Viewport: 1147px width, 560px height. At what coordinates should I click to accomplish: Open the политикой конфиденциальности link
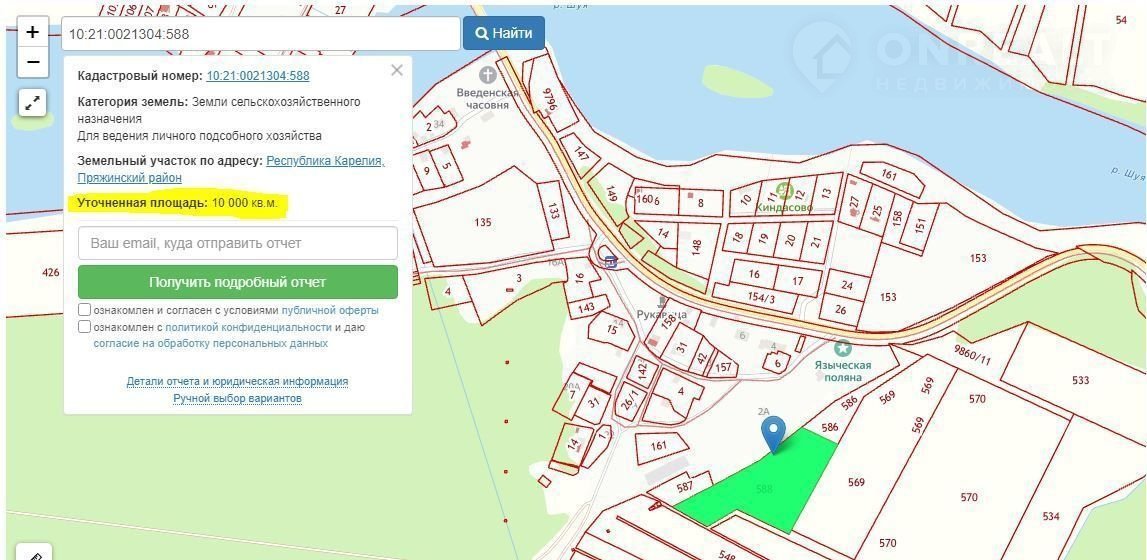pyautogui.click(x=248, y=327)
